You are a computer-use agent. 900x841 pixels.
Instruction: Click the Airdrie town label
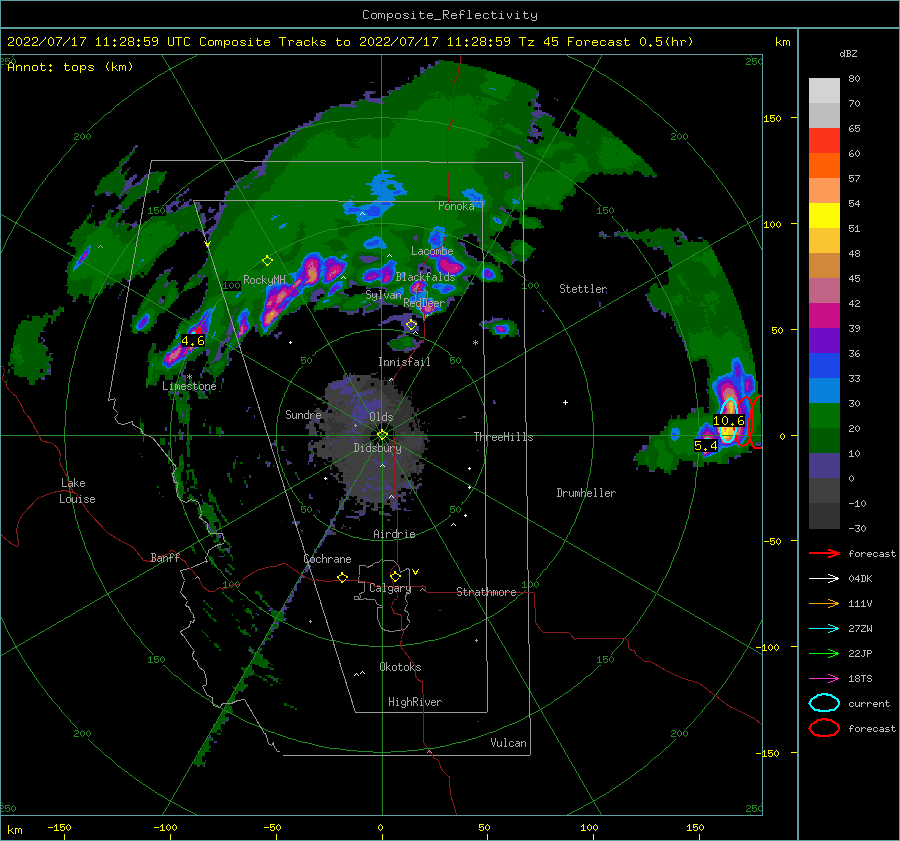tap(394, 534)
